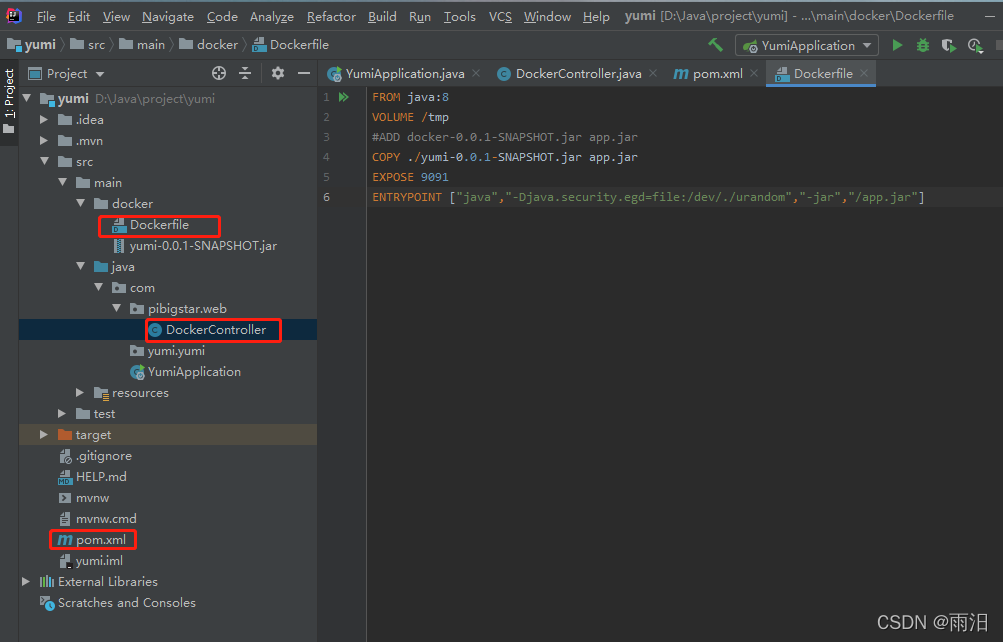Click yumi in the breadcrumb bar
The height and width of the screenshot is (642, 1003).
(x=32, y=45)
